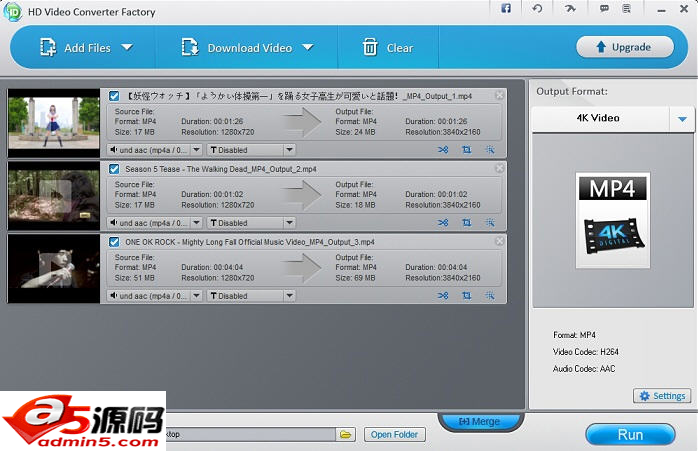This screenshot has width=698, height=451.
Task: Click the clip/trim icon for Walking Dead video
Action: coord(443,223)
